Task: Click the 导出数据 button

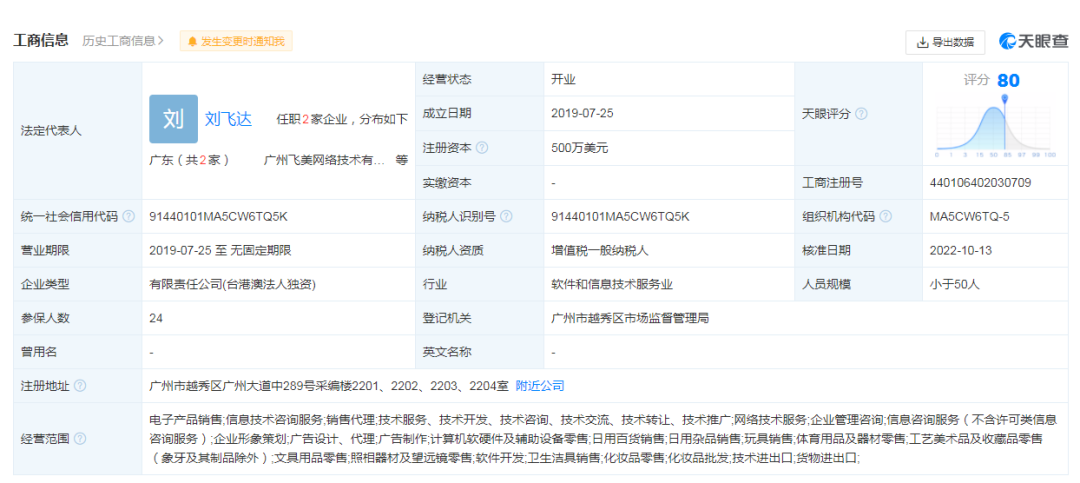Action: coord(945,42)
